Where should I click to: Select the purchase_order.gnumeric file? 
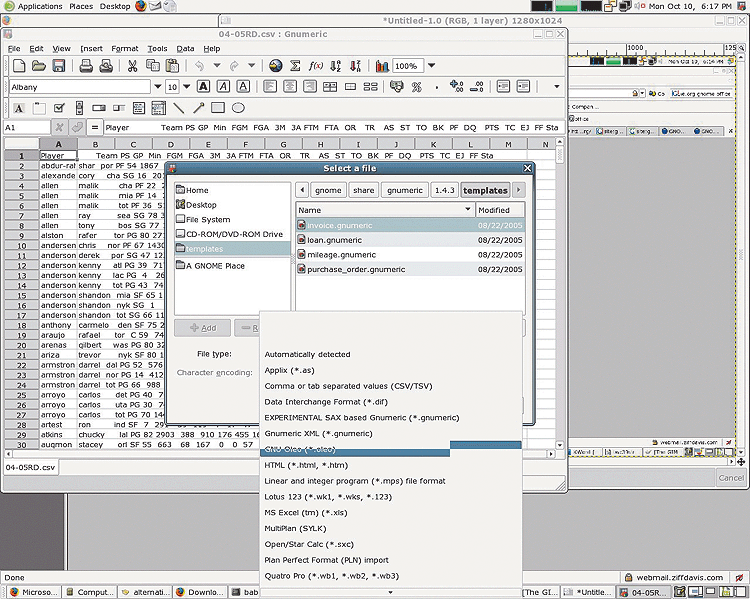(x=410, y=269)
